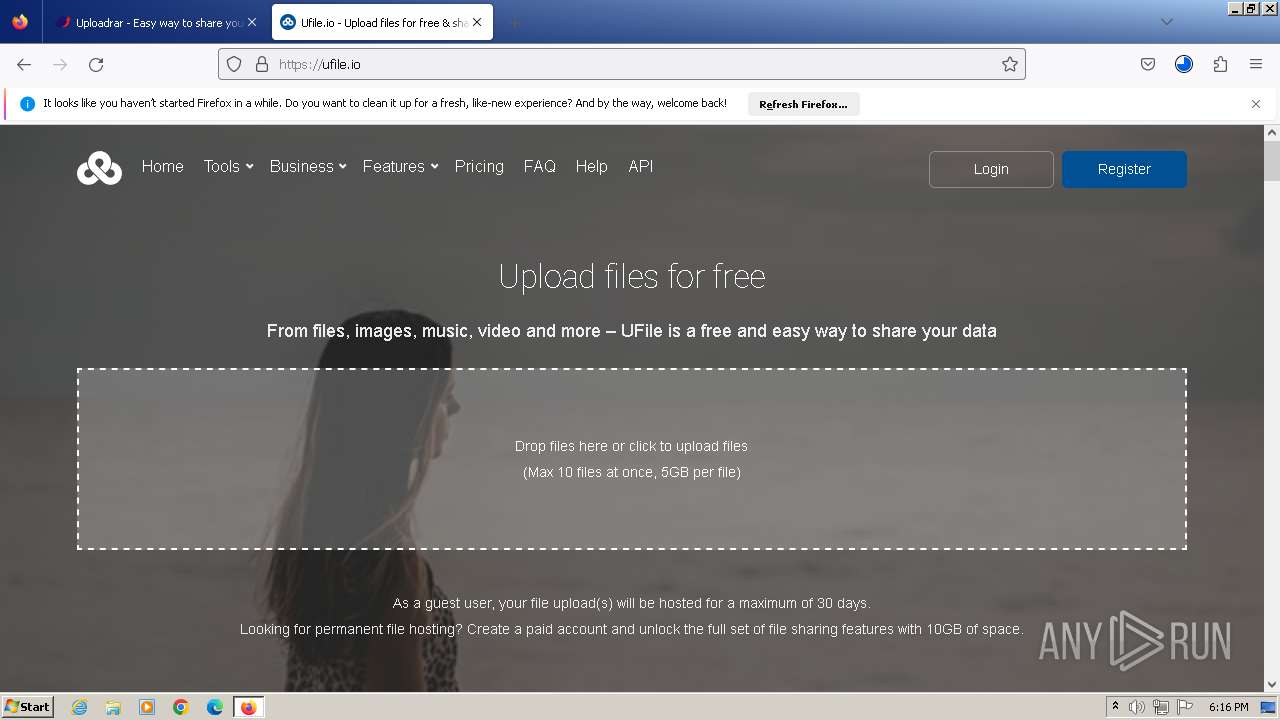Click the Firefox View icon in the tab strip
This screenshot has width=1280, height=720.
click(20, 22)
